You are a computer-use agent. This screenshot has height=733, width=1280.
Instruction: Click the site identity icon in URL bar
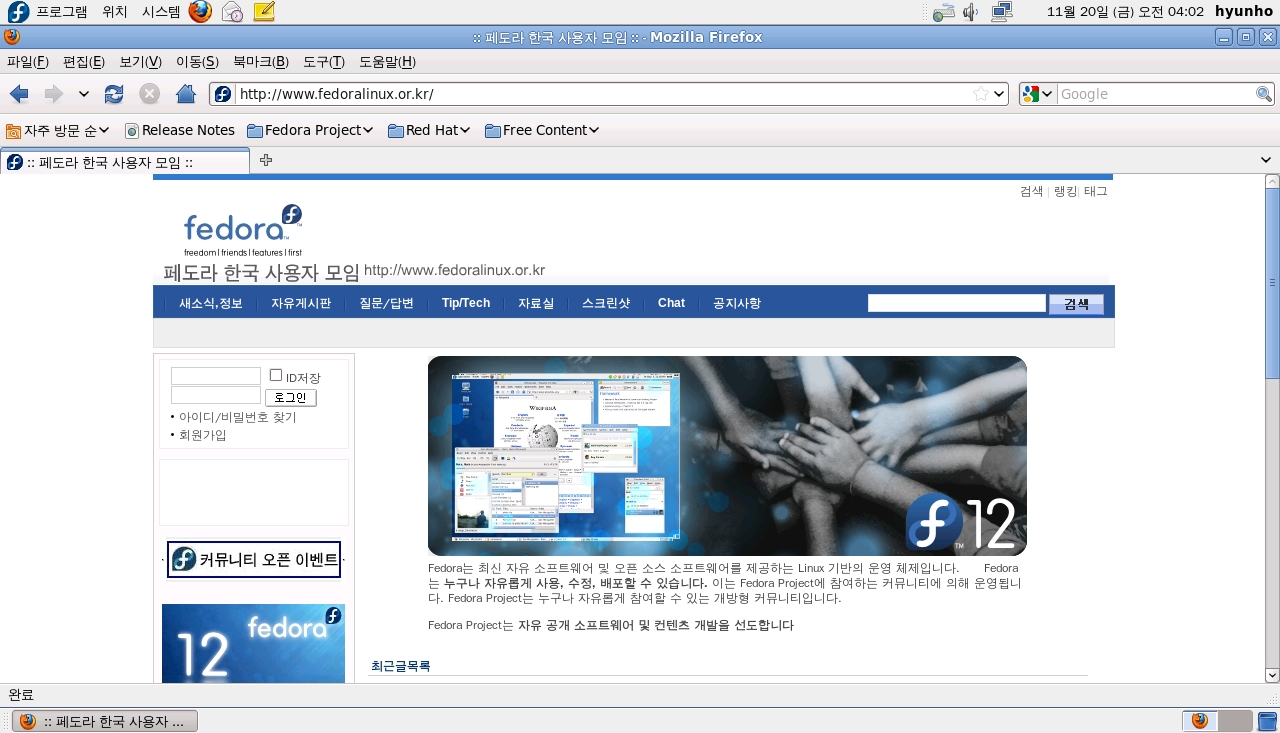point(222,94)
